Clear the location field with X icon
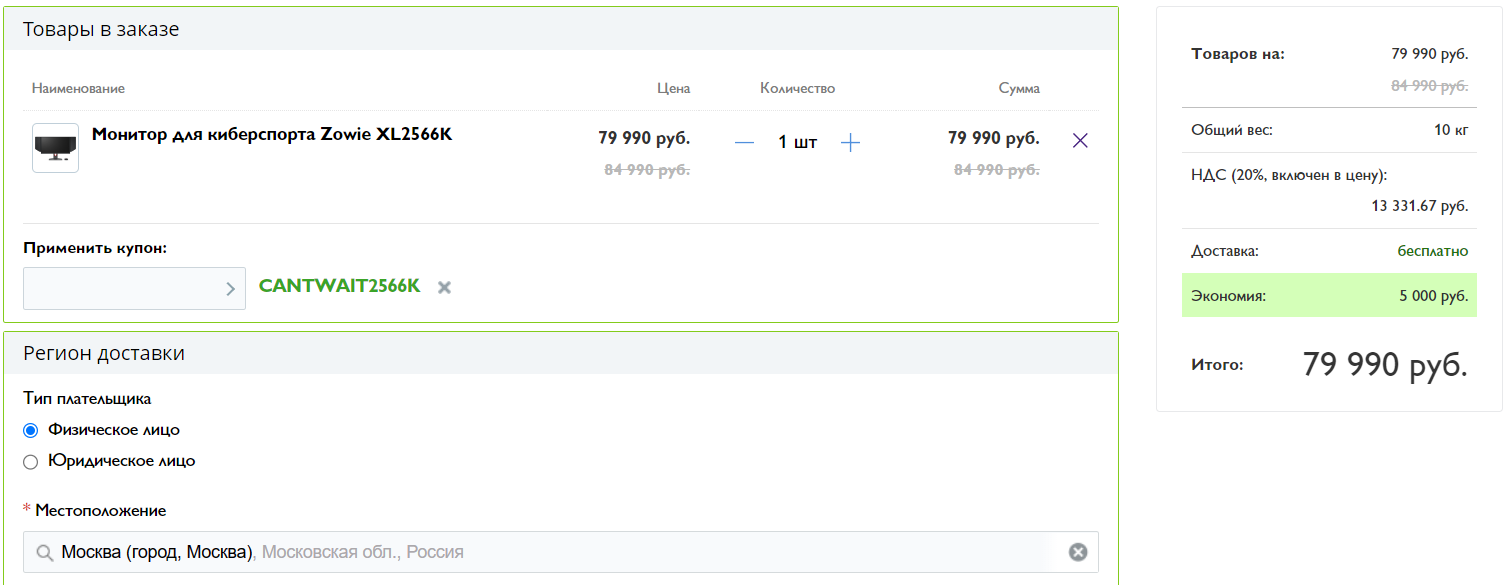1506x585 pixels. pos(1077,552)
